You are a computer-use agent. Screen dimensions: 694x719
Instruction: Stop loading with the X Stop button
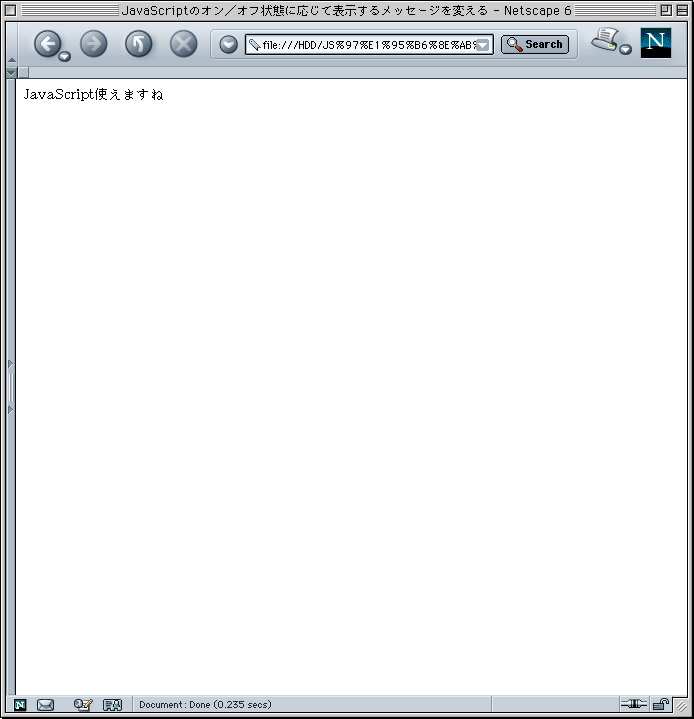point(183,44)
